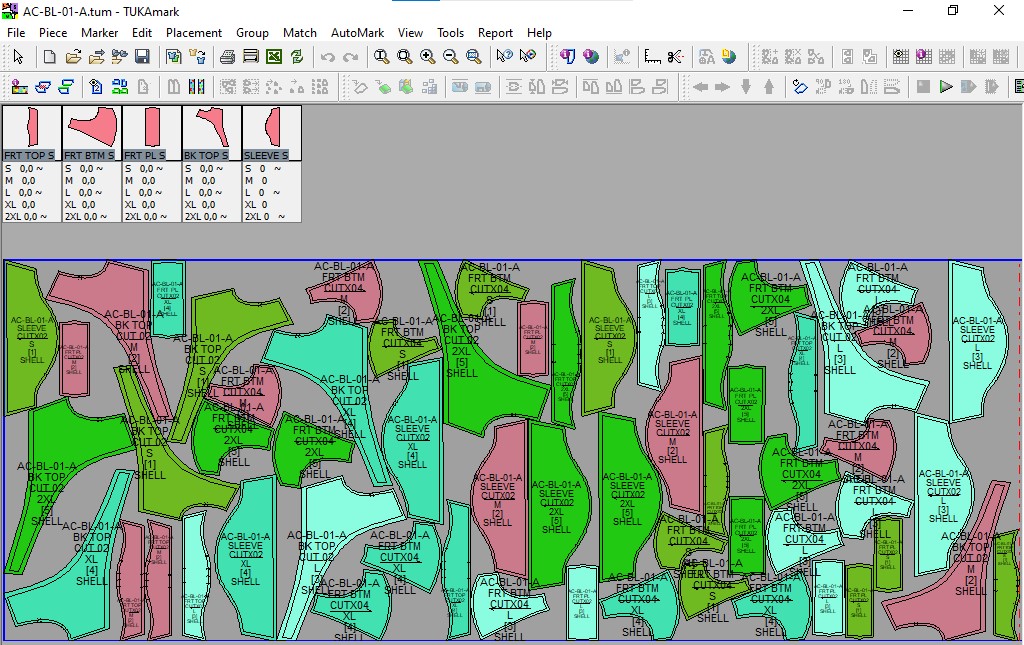Viewport: 1024px width, 645px height.
Task: Click the context help pointer icon
Action: pyautogui.click(x=505, y=57)
